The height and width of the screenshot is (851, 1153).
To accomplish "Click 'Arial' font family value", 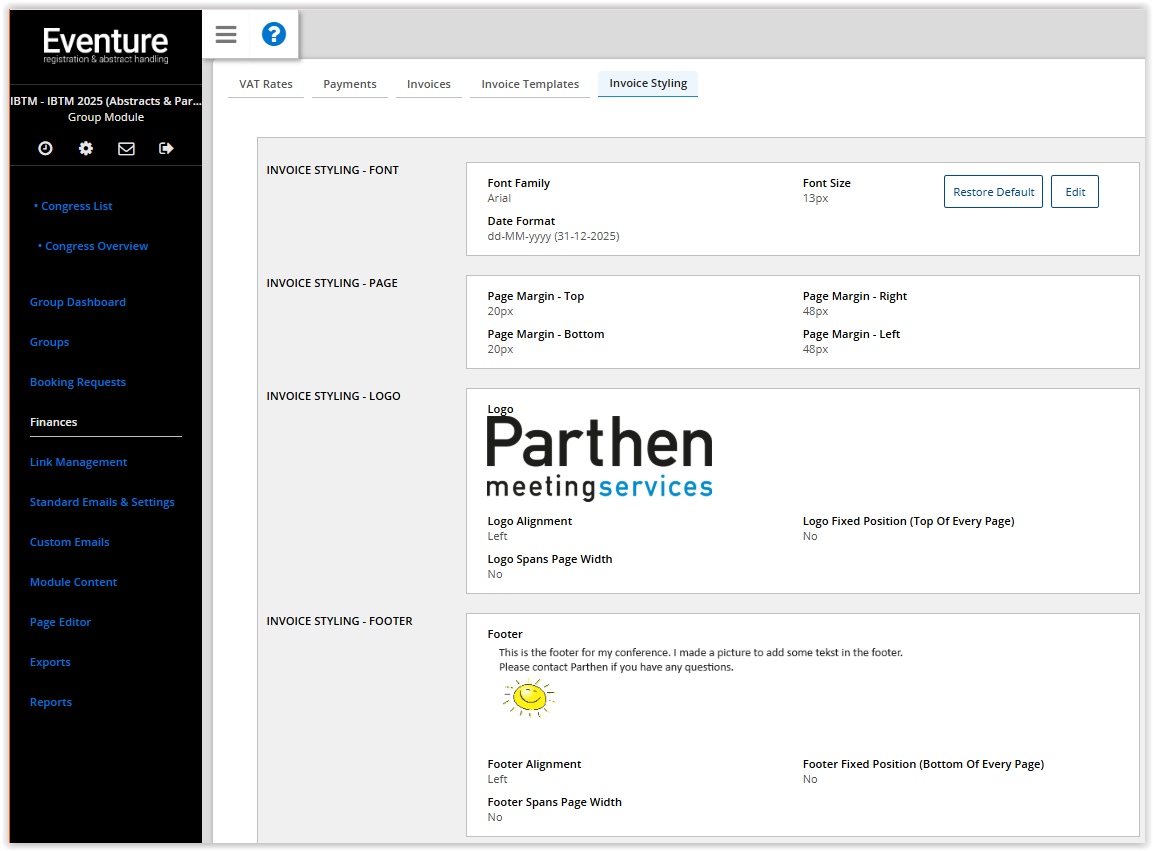I will pyautogui.click(x=499, y=198).
